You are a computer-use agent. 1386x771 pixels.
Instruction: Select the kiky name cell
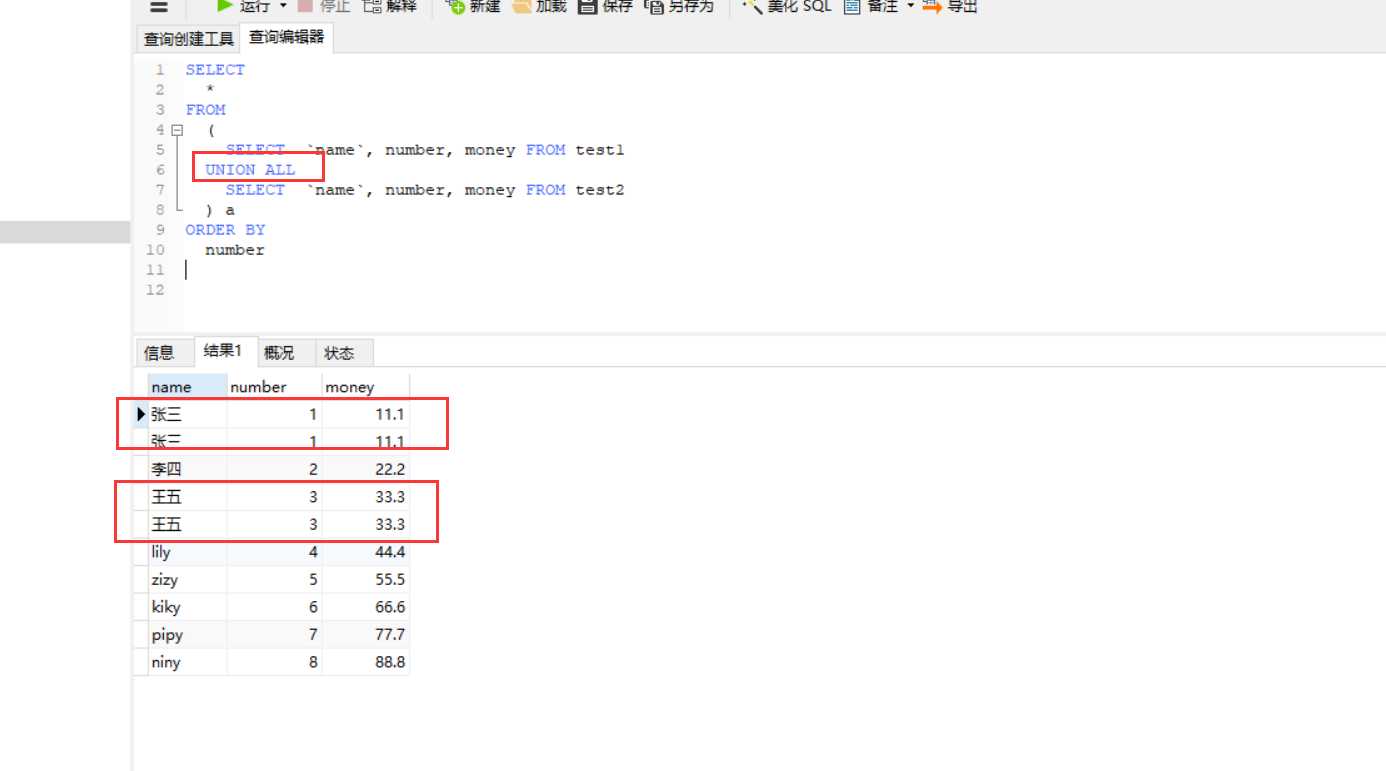187,607
